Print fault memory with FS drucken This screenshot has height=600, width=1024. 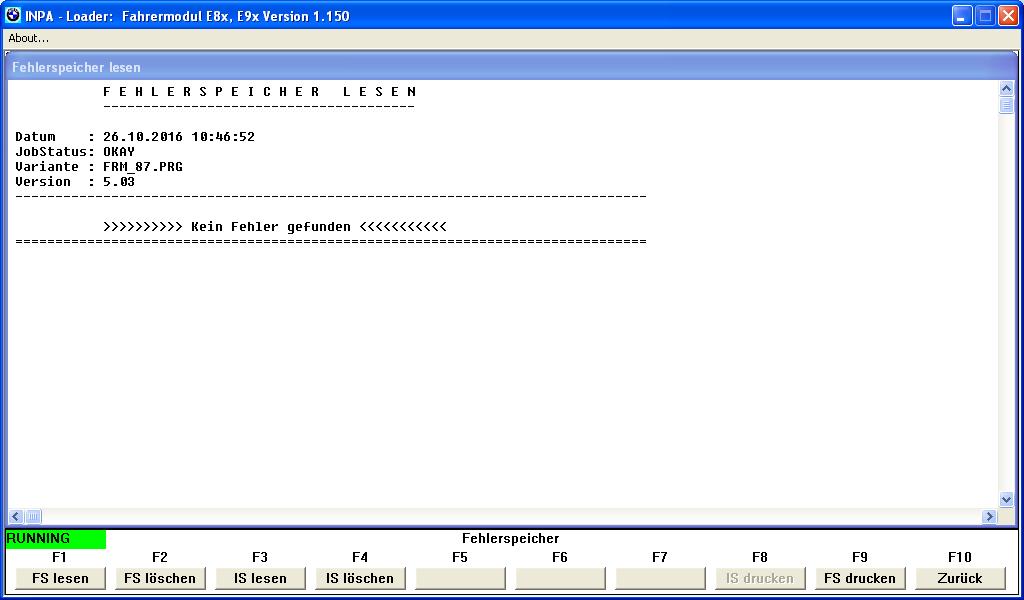click(860, 578)
